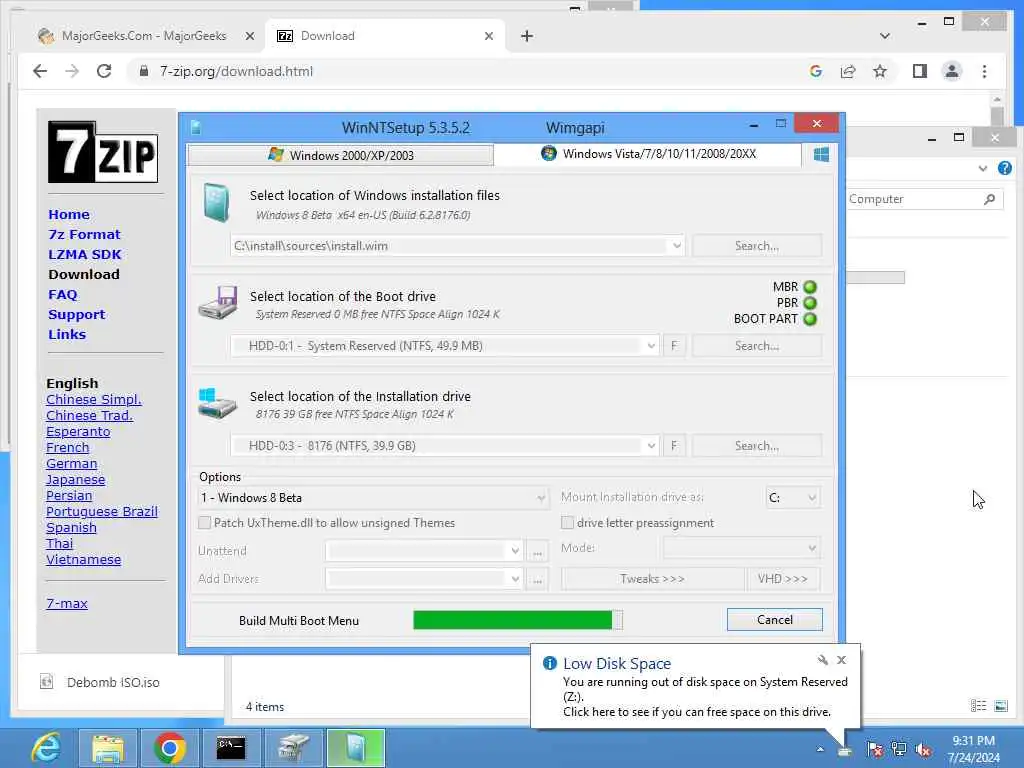This screenshot has height=768, width=1024.
Task: Dismiss the Low Disk Space notification
Action: [842, 660]
